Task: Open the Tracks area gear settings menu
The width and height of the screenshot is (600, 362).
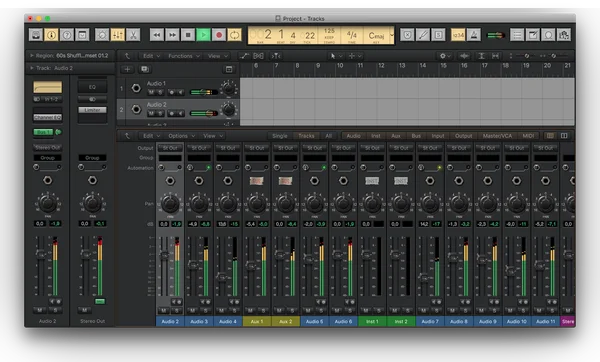Action: tap(444, 56)
